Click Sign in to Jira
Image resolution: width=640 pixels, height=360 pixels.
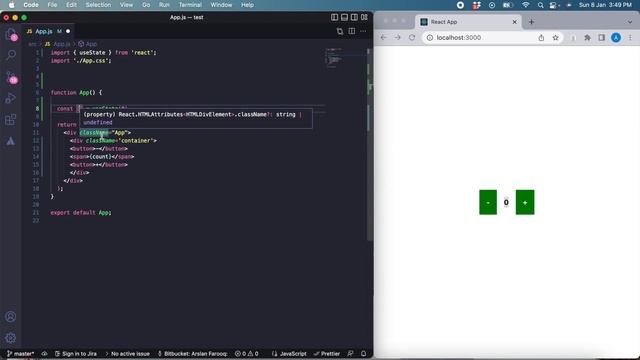pyautogui.click(x=76, y=353)
